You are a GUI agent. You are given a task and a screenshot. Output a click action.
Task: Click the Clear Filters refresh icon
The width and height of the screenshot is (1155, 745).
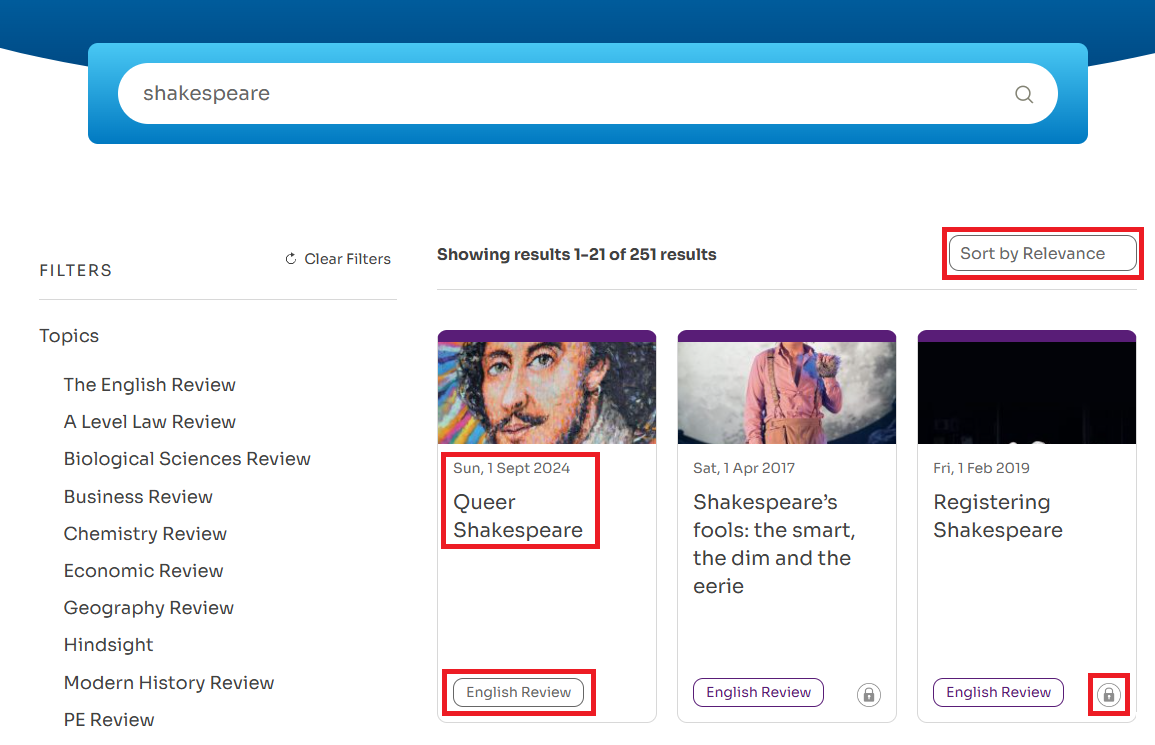[x=291, y=259]
